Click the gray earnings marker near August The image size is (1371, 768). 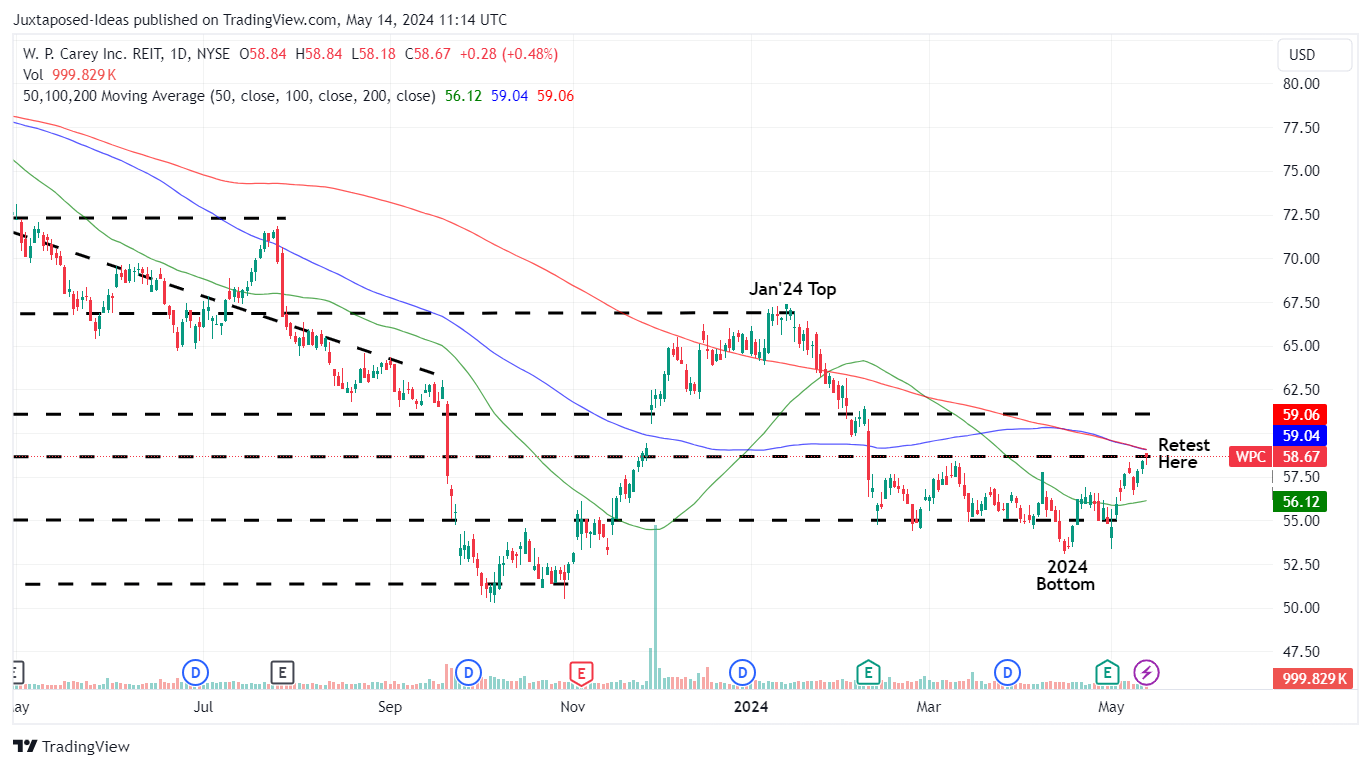[x=283, y=673]
